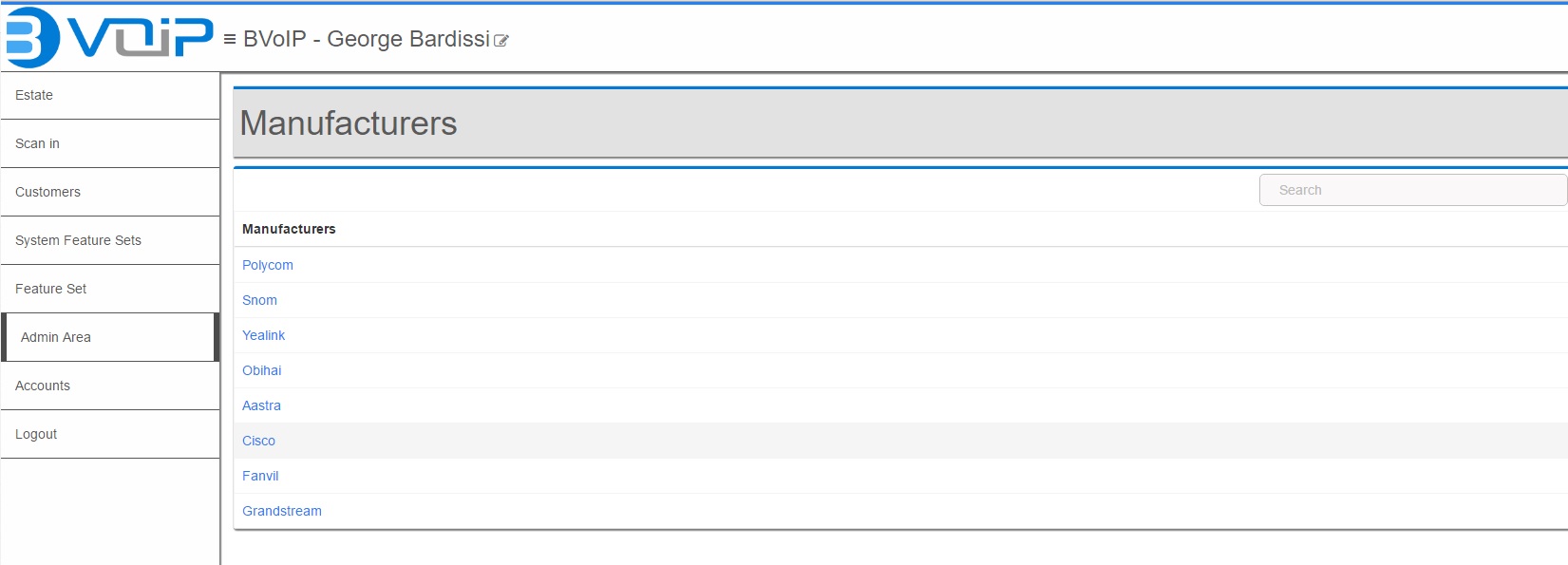This screenshot has width=1568, height=565.
Task: Click the Obihai link
Action: [261, 370]
